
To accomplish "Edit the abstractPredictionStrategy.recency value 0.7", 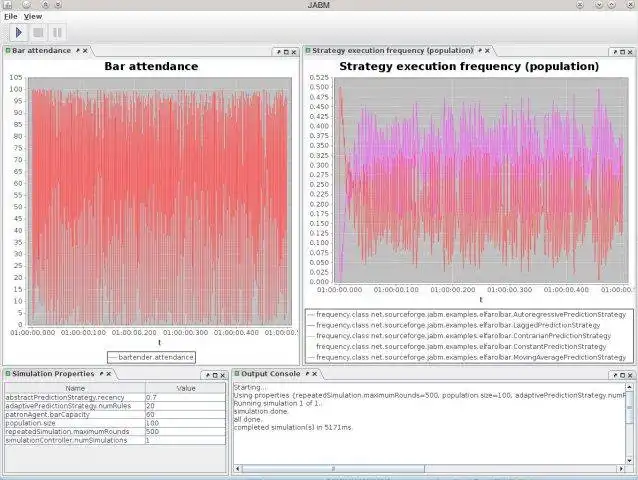I will click(186, 397).
